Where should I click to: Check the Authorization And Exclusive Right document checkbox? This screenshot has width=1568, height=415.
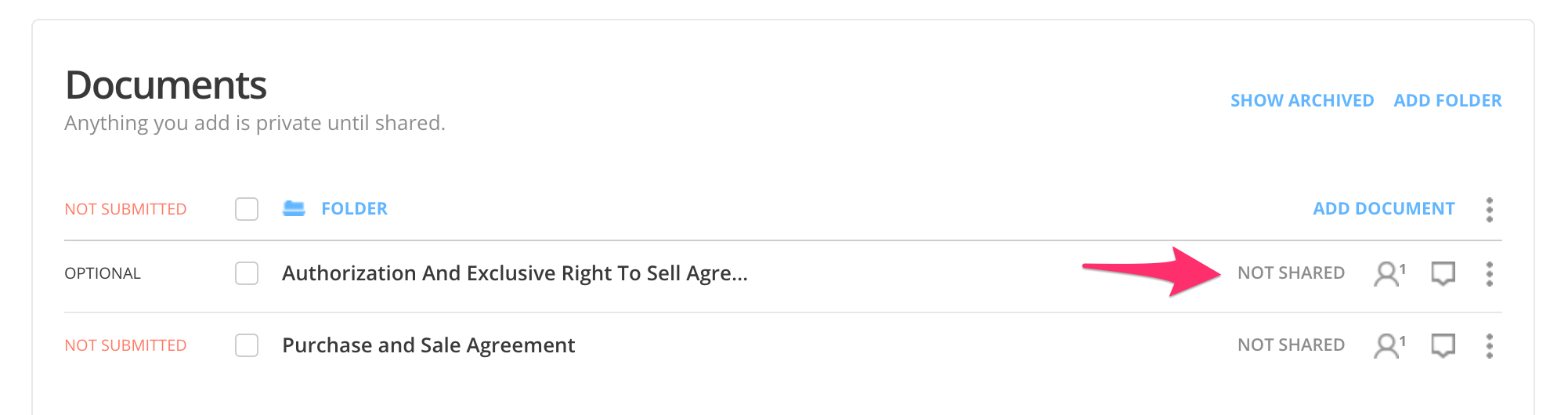(247, 273)
